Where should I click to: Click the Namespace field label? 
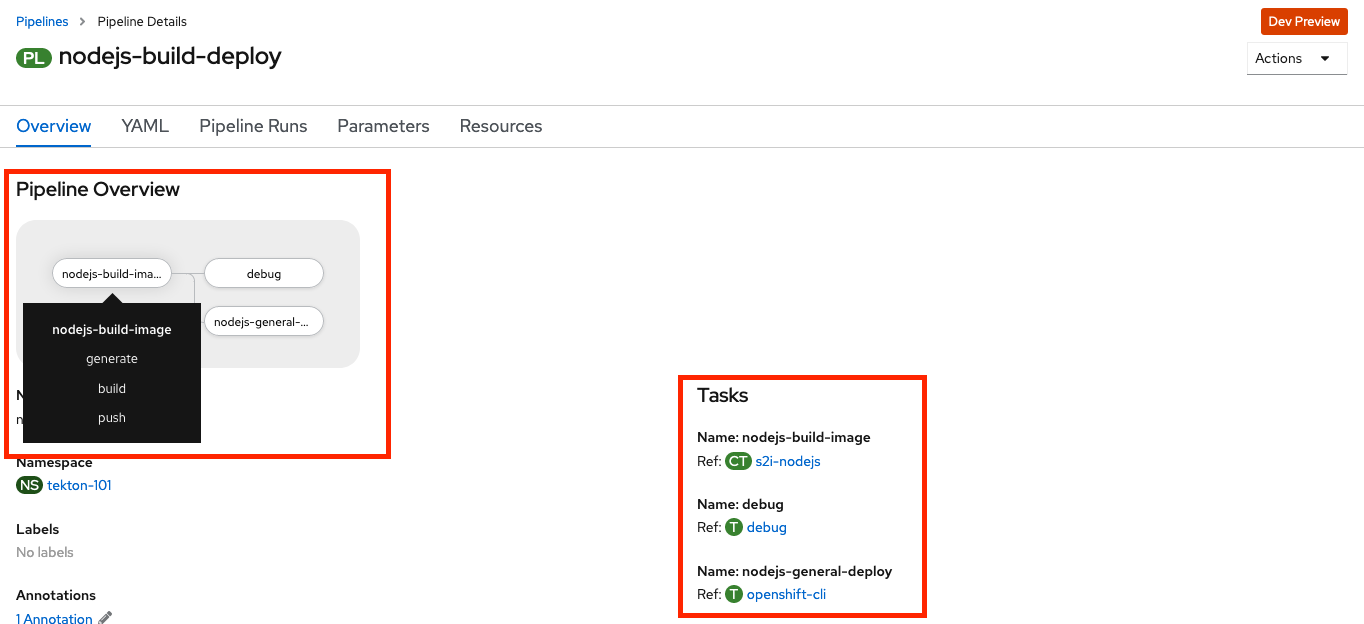click(x=54, y=463)
